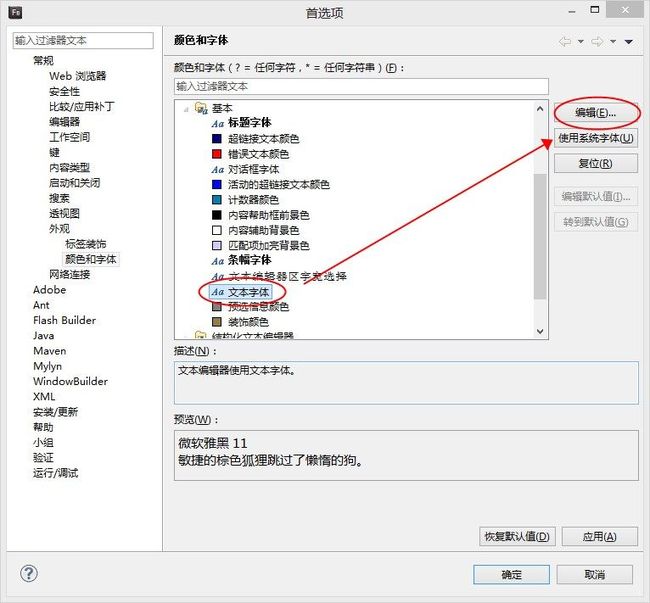Click the Aa icon beside 文本字体
Viewport: 650px width, 603px height.
pos(218,292)
